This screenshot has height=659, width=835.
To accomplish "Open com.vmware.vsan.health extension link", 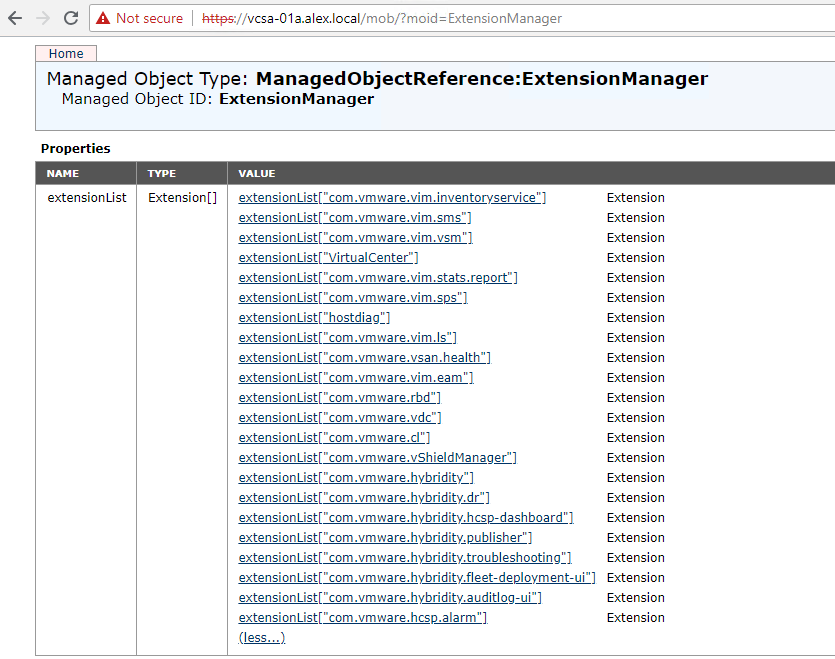I will (x=364, y=357).
